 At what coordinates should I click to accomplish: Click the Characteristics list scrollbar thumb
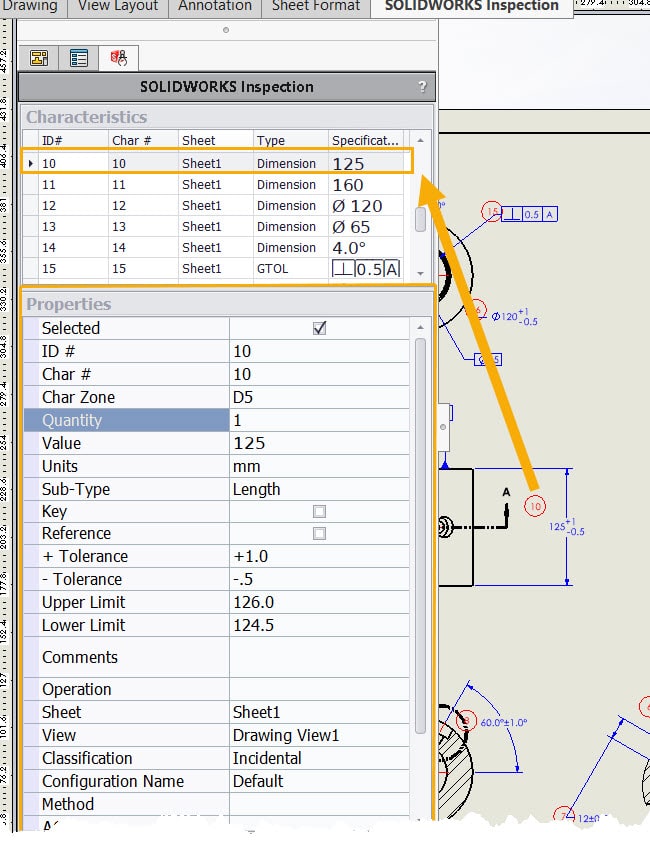point(420,219)
